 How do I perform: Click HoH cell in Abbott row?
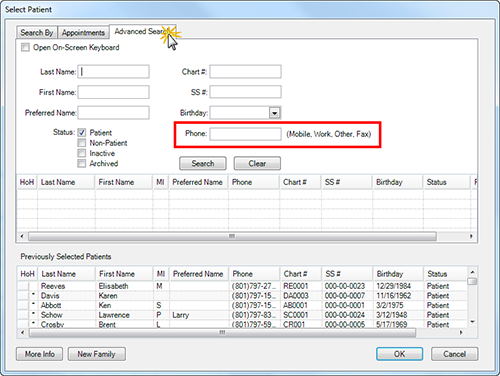(x=27, y=305)
